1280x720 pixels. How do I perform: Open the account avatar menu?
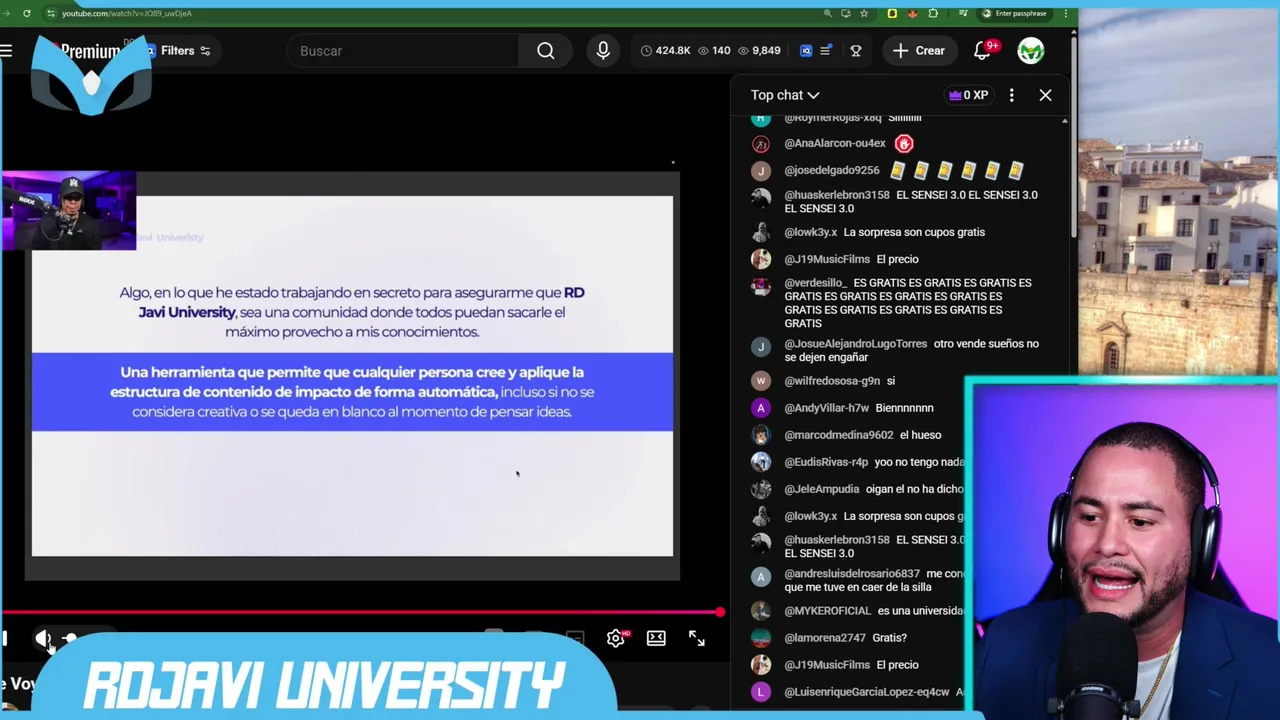[x=1031, y=50]
